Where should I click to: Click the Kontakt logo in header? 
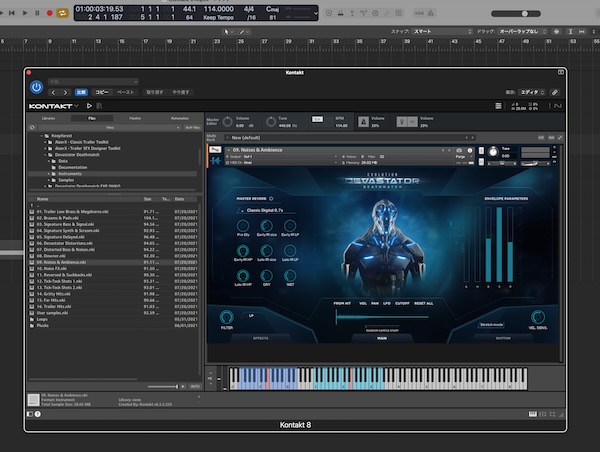click(51, 105)
